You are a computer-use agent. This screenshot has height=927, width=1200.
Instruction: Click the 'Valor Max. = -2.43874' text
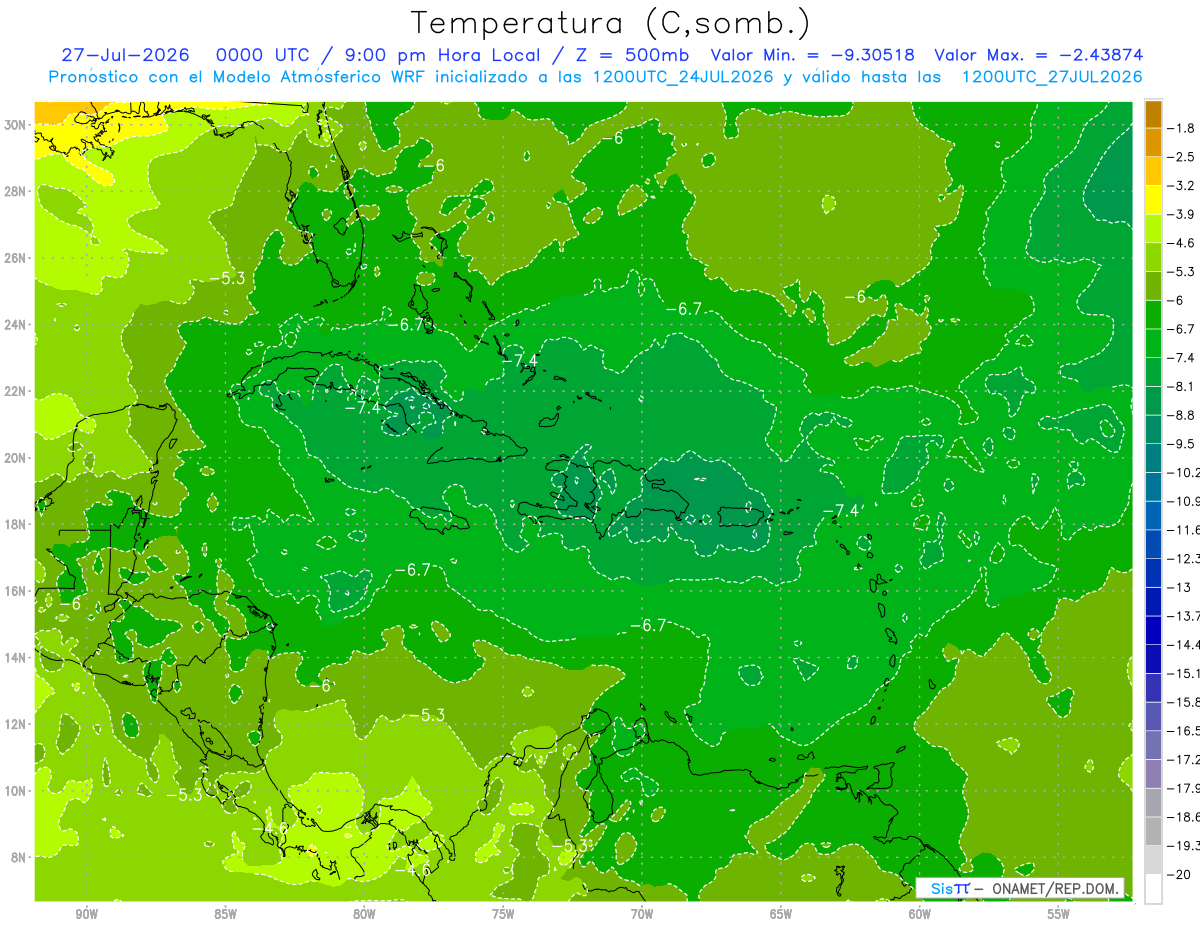1038,55
